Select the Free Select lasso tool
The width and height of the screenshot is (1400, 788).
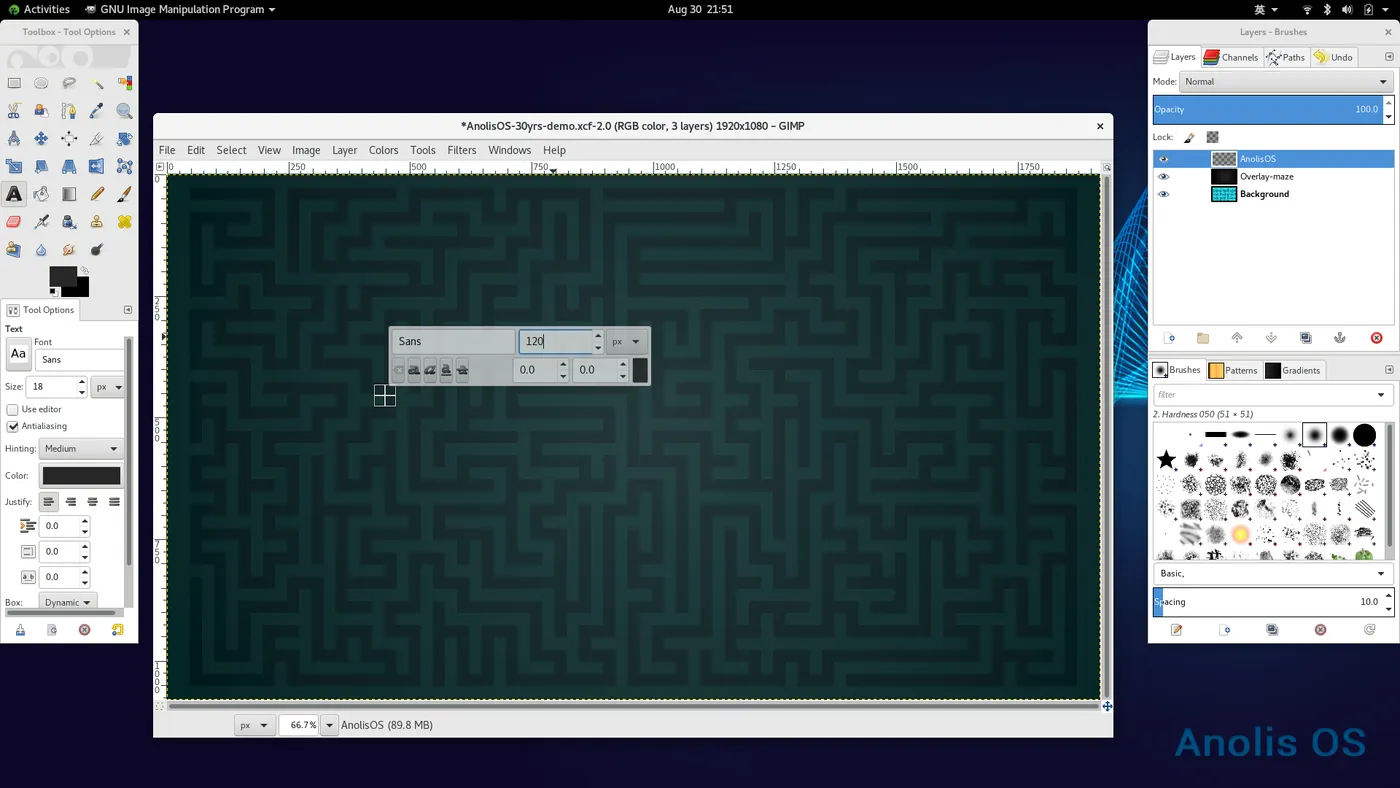coord(69,83)
